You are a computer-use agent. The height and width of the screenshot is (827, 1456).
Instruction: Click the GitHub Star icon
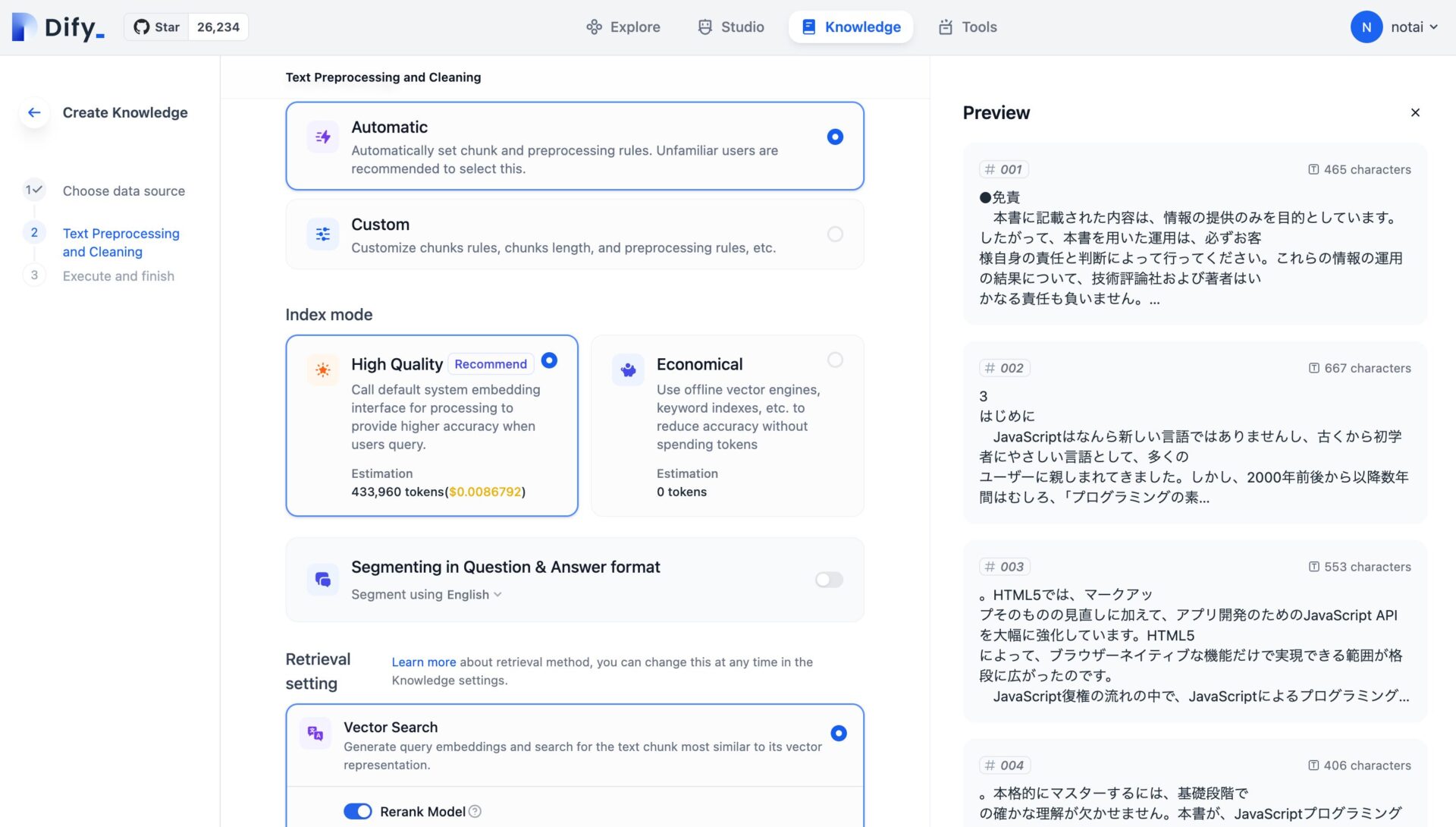[142, 27]
